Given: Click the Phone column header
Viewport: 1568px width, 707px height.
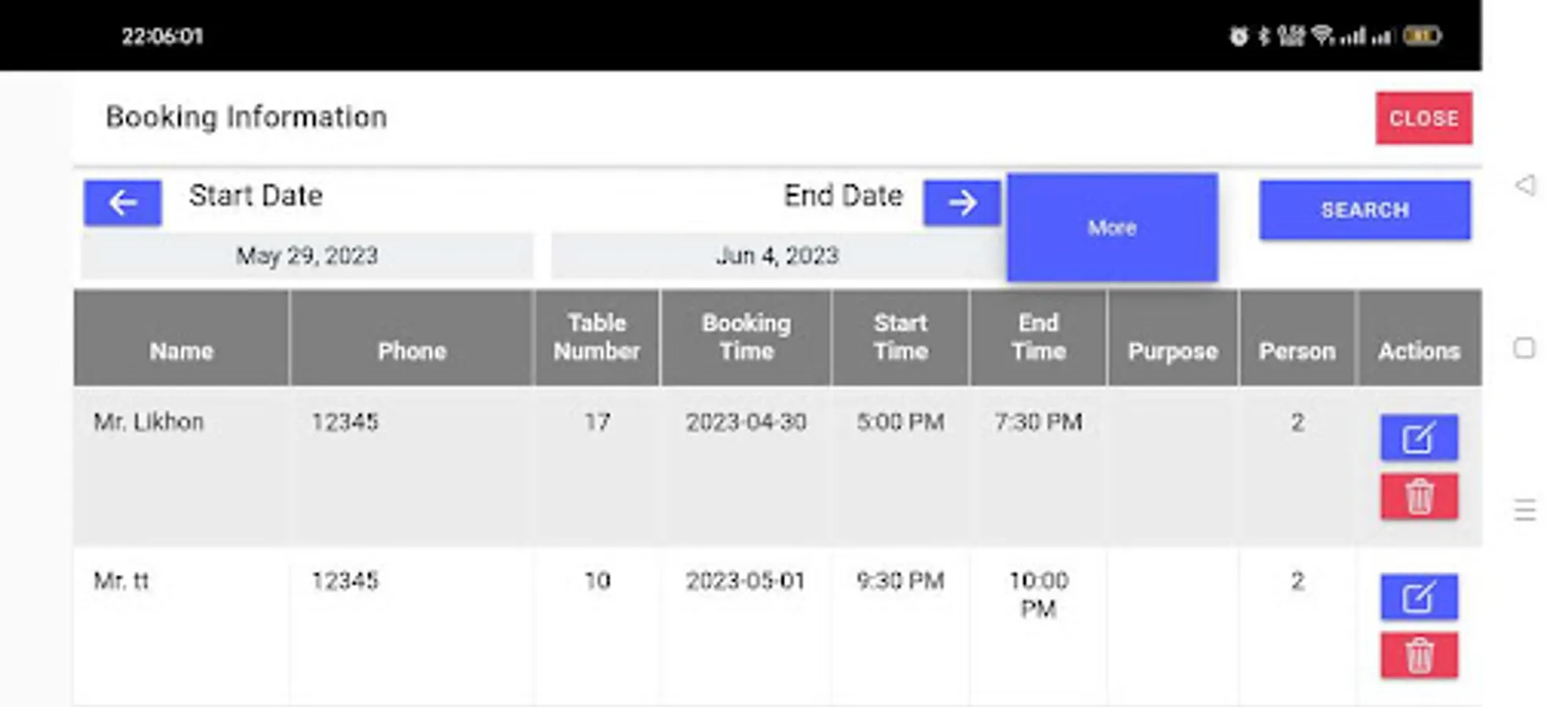Looking at the screenshot, I should pos(412,351).
